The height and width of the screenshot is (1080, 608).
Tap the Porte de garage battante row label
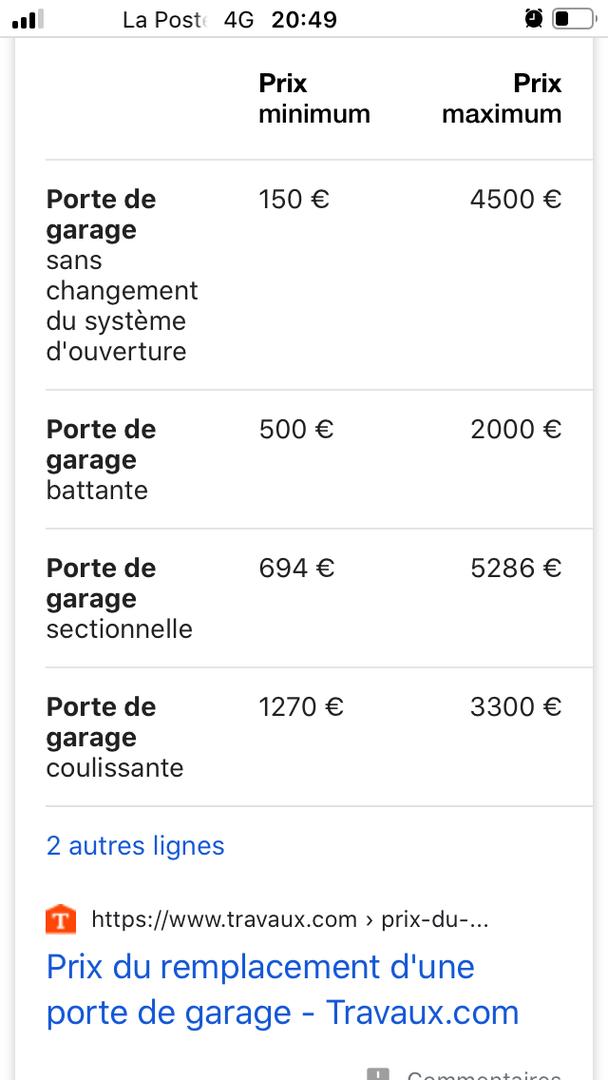pos(101,459)
